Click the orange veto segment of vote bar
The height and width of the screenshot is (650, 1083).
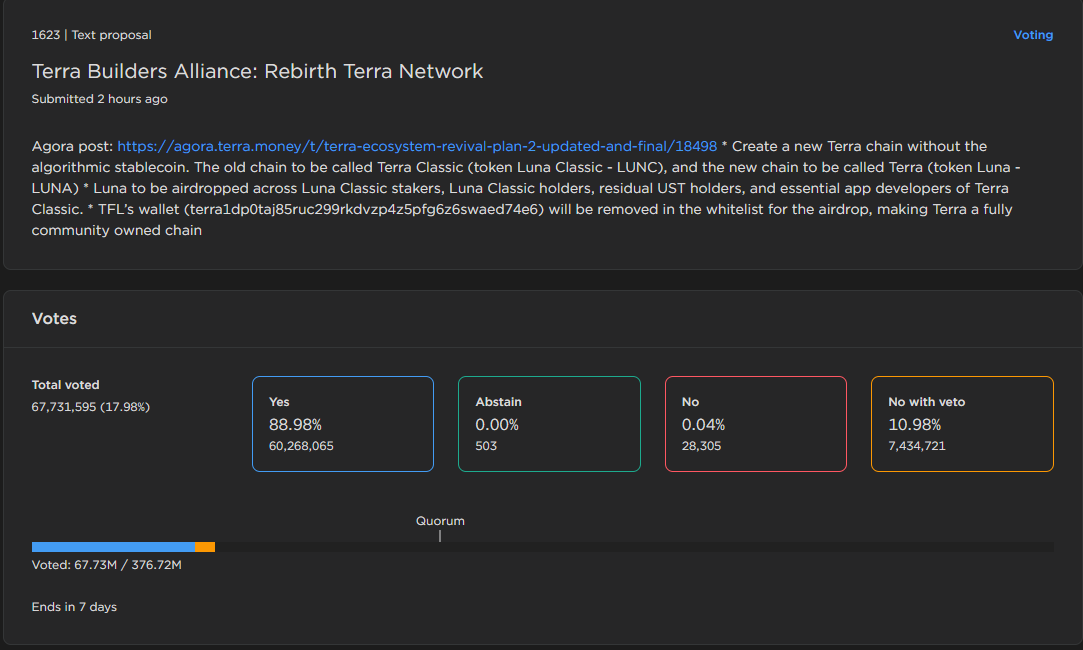click(x=205, y=547)
